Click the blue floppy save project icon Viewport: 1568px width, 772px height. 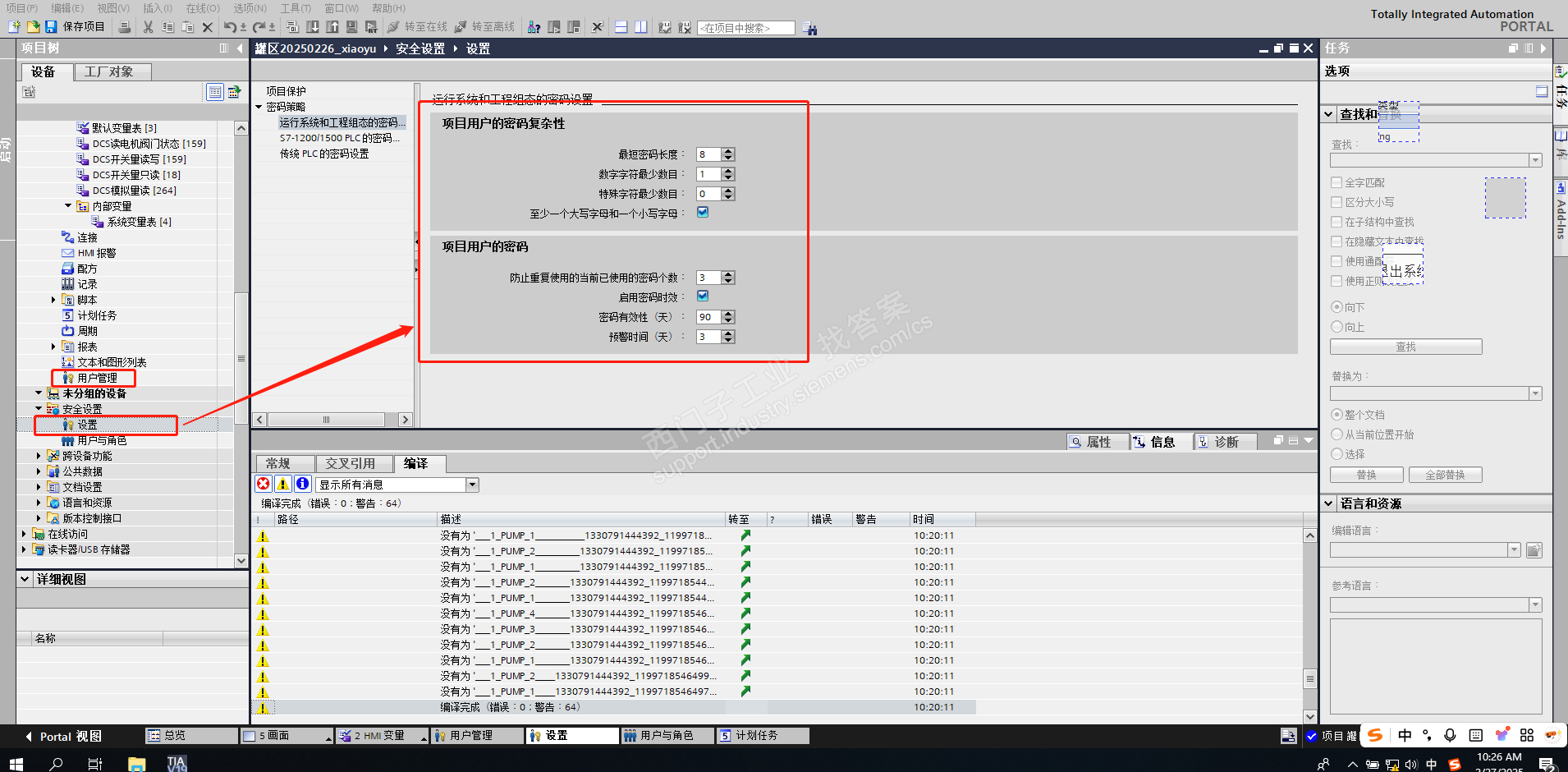(x=51, y=27)
